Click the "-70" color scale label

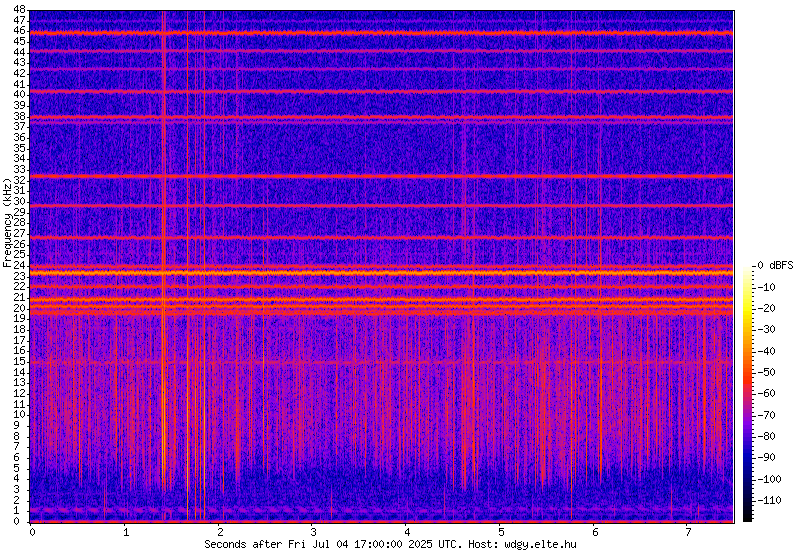(x=766, y=415)
